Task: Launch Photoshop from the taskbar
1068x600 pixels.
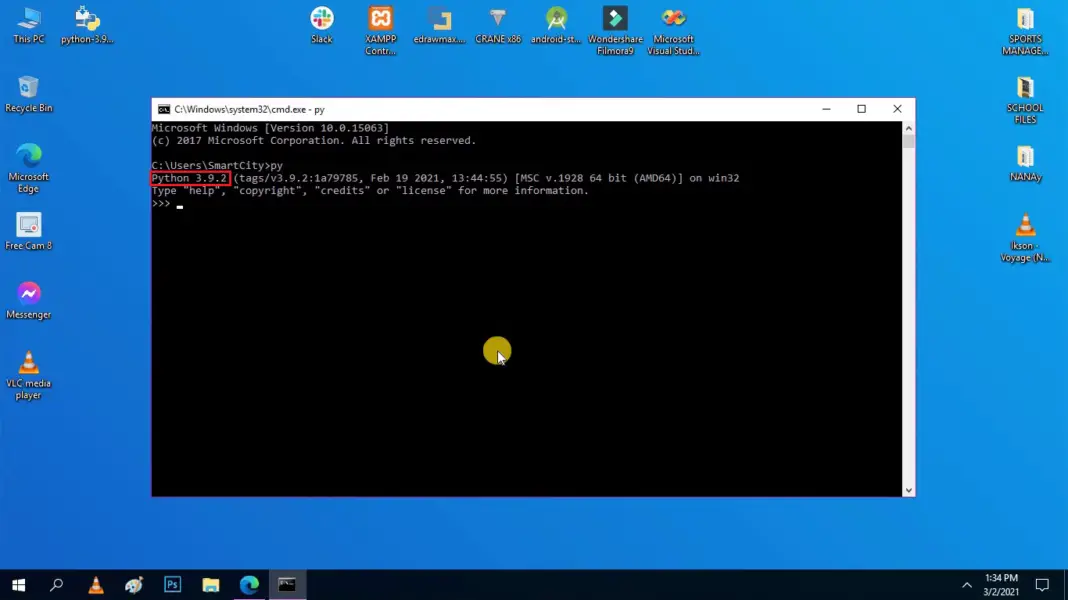Action: [172, 584]
